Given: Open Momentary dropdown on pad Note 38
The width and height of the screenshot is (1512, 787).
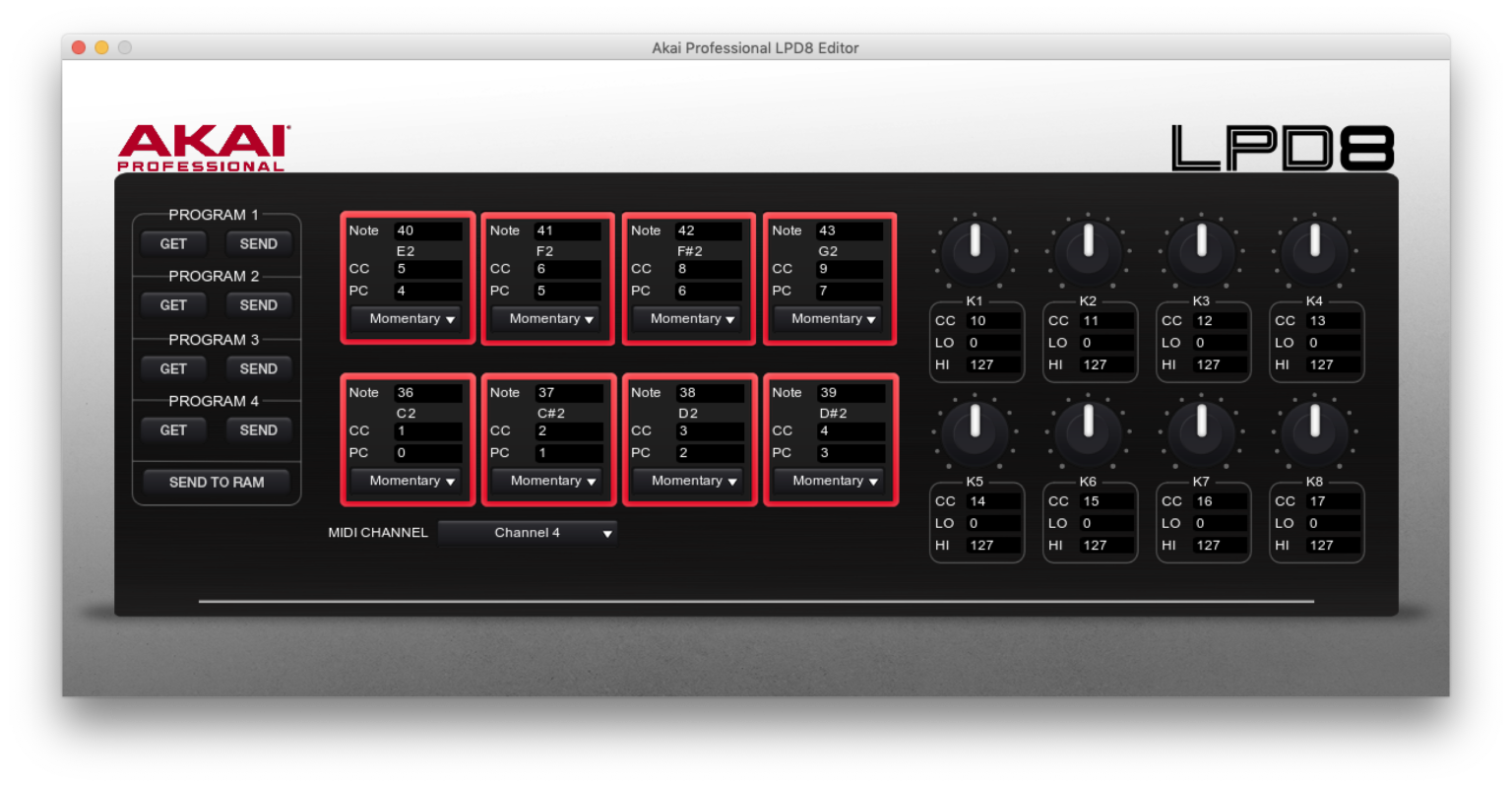Looking at the screenshot, I should coord(689,481).
